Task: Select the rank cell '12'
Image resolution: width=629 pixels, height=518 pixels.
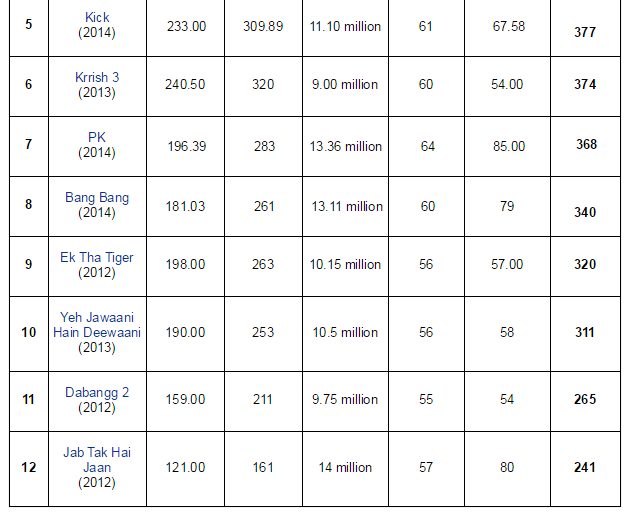Action: pyautogui.click(x=28, y=467)
